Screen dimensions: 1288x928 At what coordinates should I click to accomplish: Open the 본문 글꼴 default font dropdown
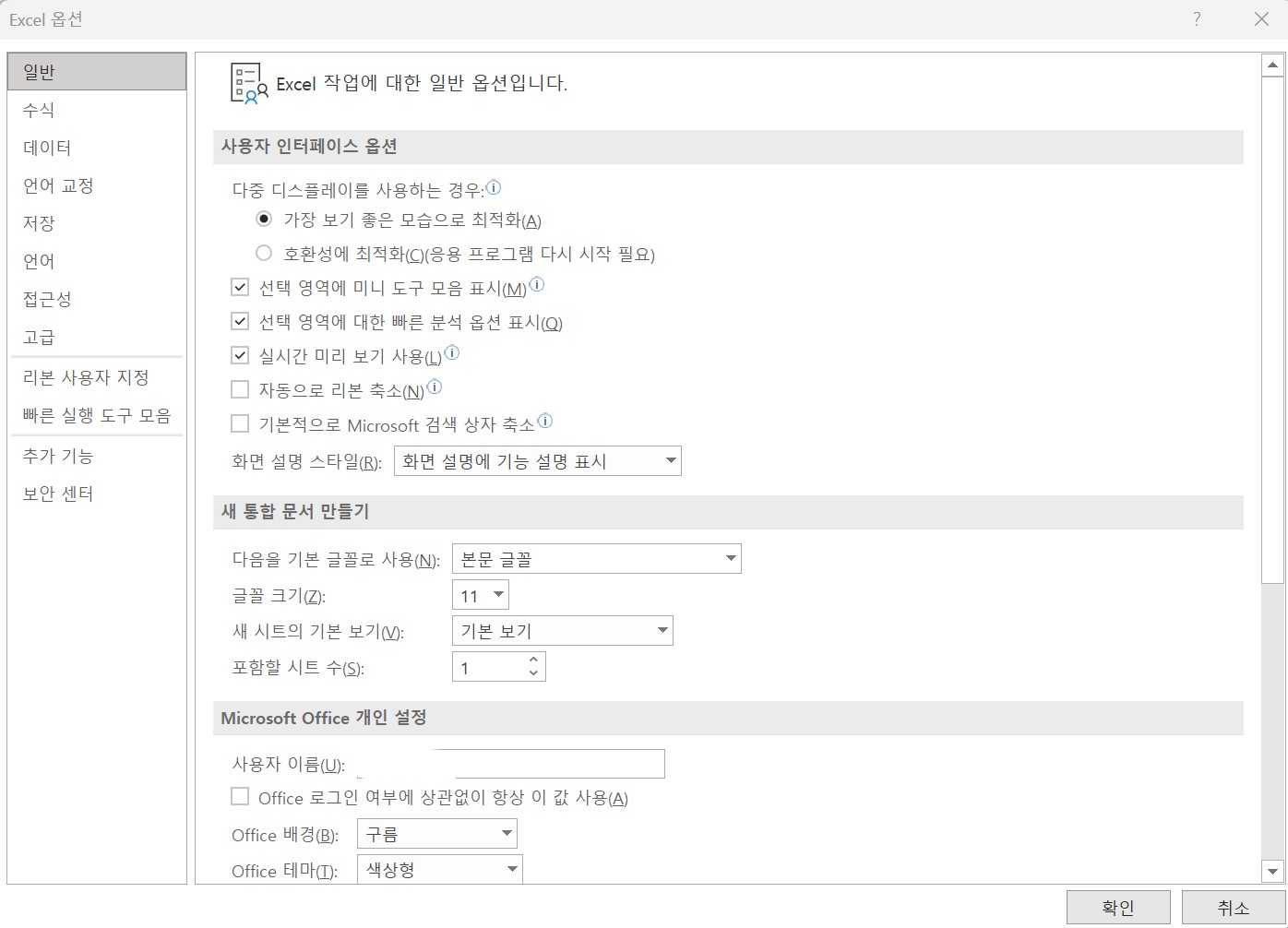[x=596, y=559]
